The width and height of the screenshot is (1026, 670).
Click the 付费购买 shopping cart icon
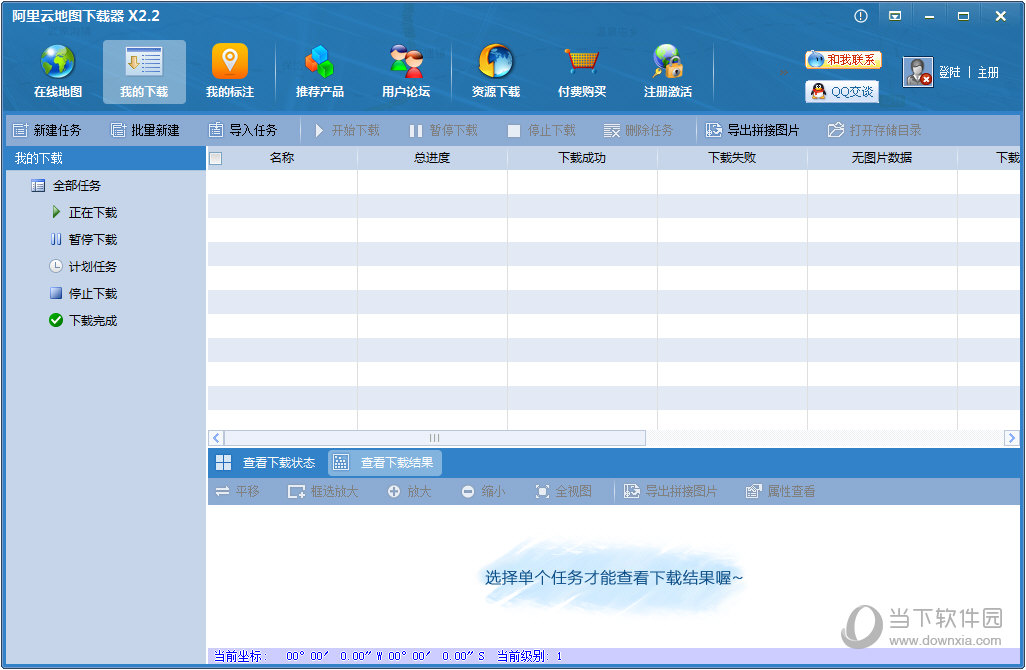point(582,63)
